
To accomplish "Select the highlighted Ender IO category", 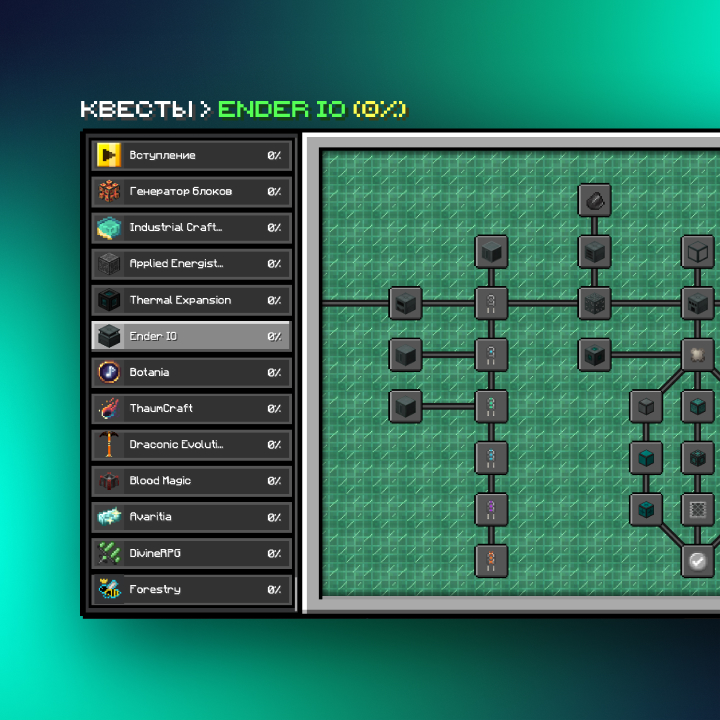I will [191, 336].
